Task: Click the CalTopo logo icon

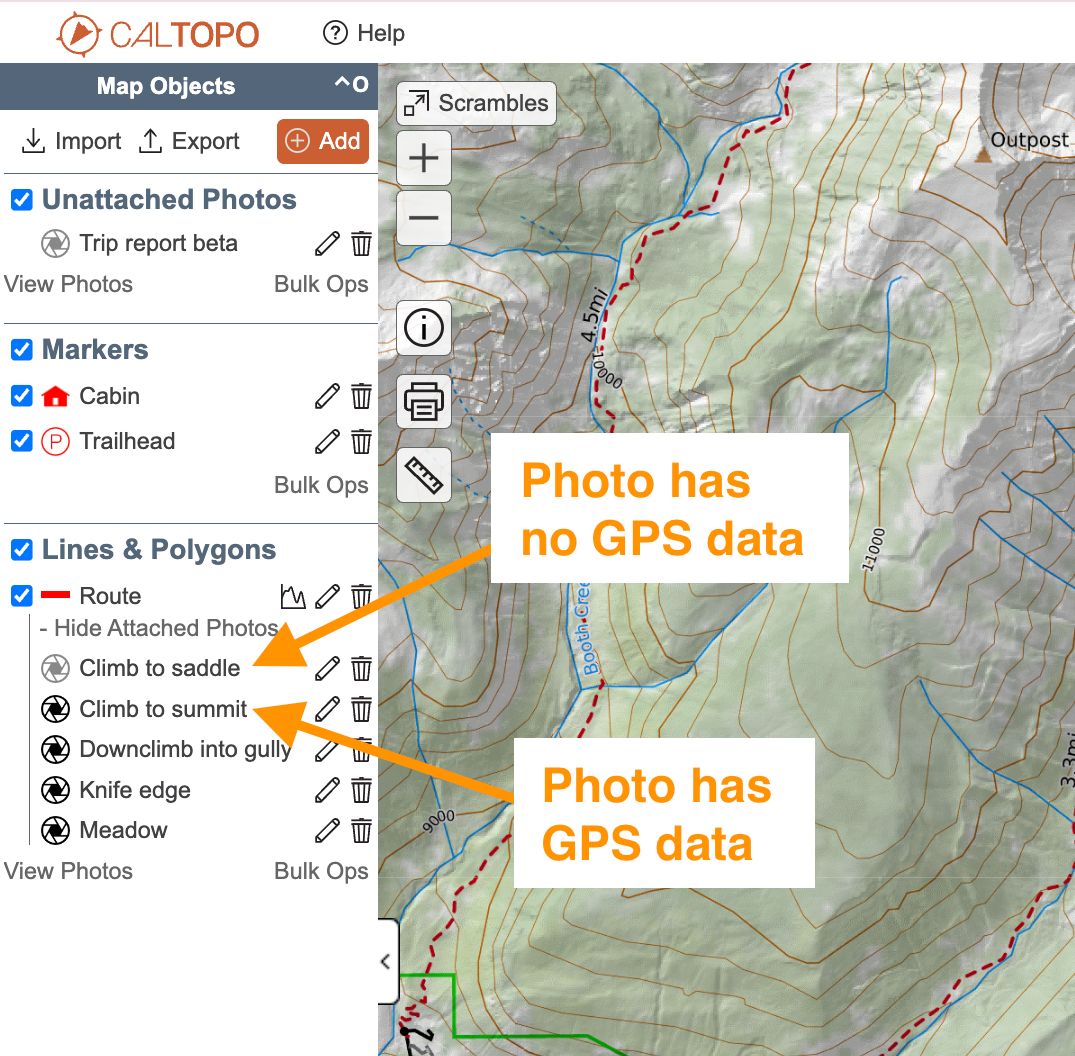Action: 80,33
